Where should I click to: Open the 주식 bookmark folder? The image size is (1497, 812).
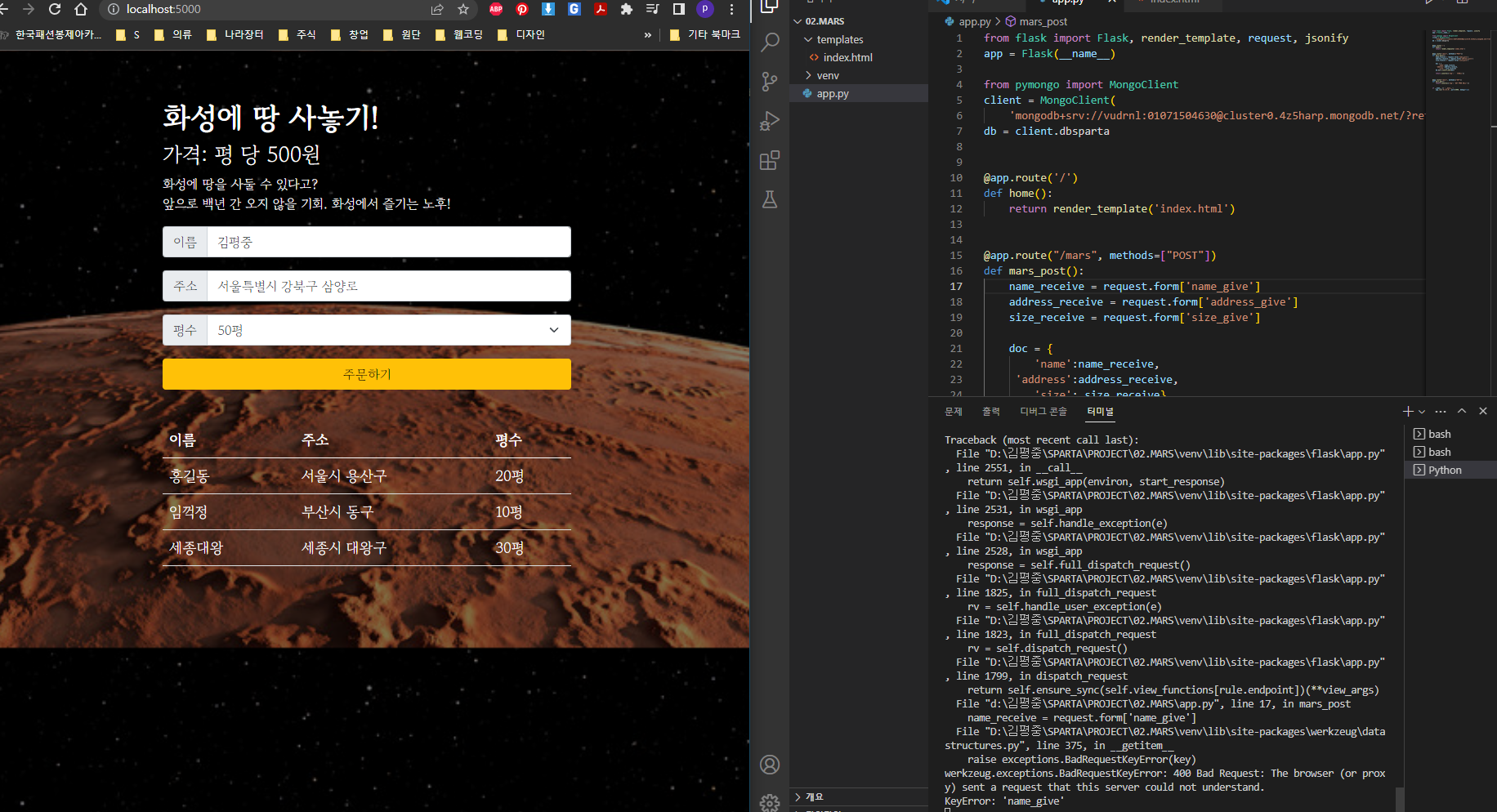click(297, 34)
